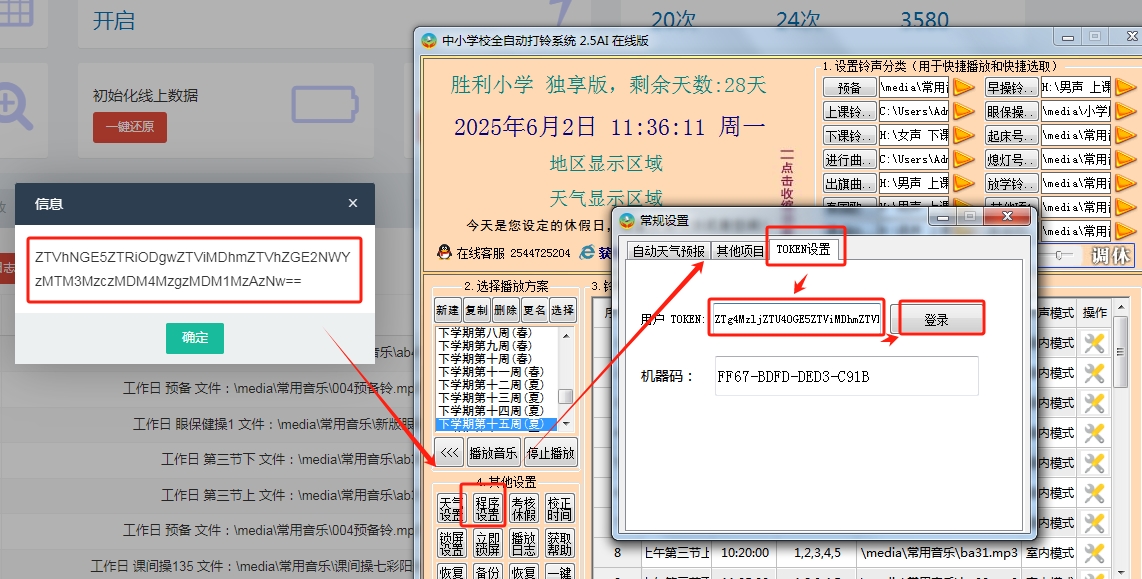
Task: Click the schedule table vertical scrollbar thumb
Action: point(1121,351)
